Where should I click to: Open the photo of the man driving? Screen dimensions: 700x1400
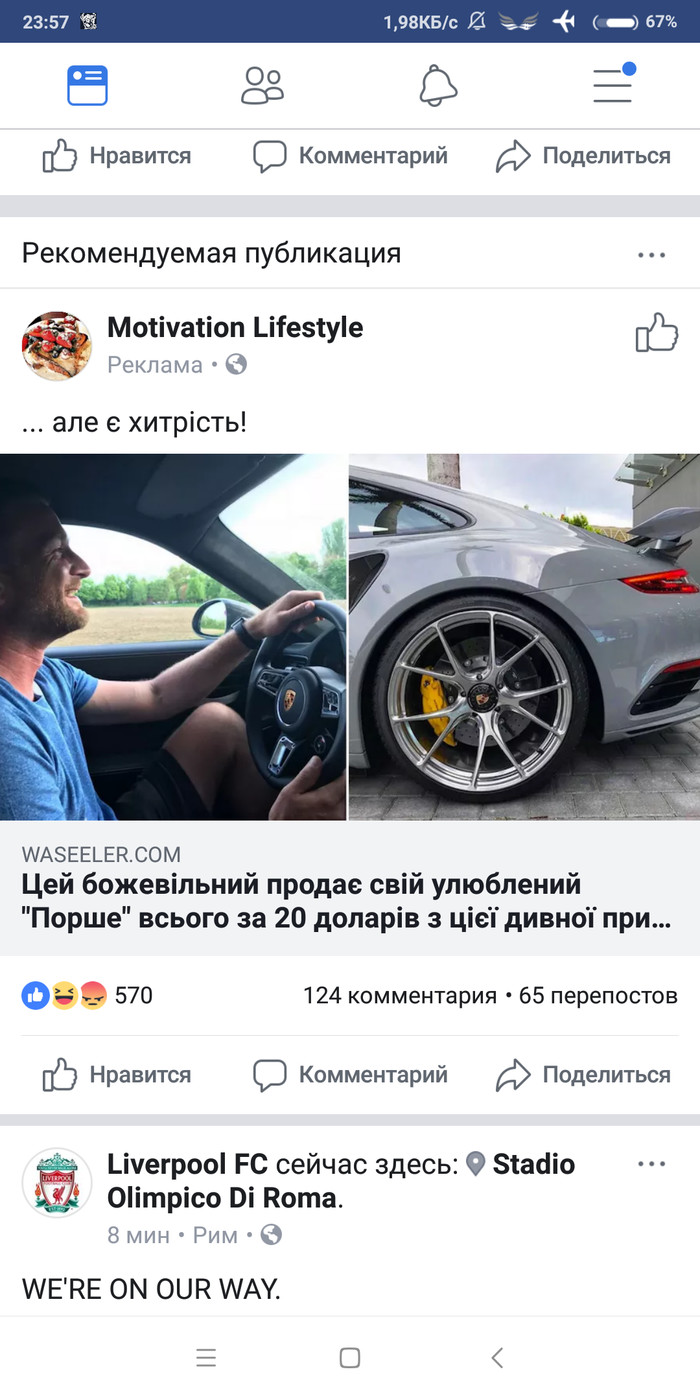coord(173,637)
